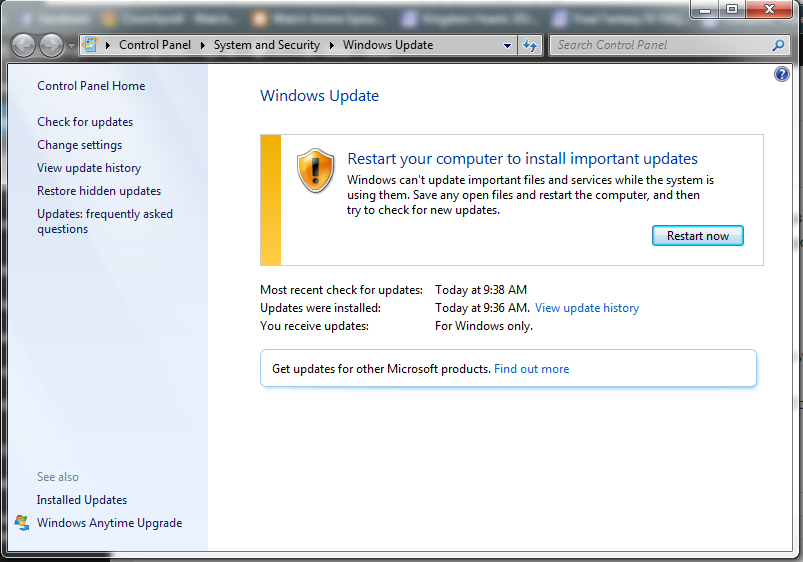Open View update history in sidebar
The width and height of the screenshot is (803, 562).
click(89, 168)
